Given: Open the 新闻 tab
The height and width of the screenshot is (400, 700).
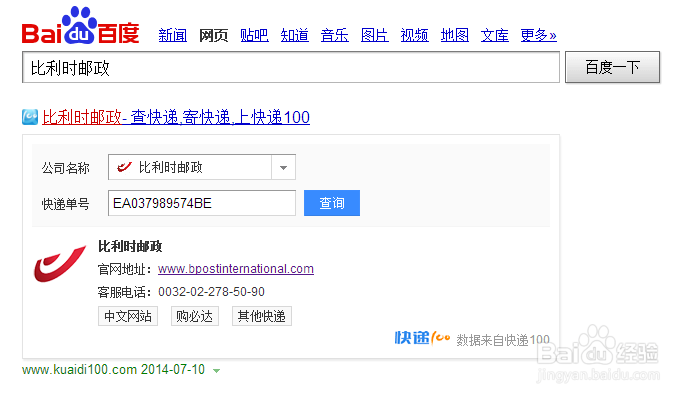Looking at the screenshot, I should 172,35.
